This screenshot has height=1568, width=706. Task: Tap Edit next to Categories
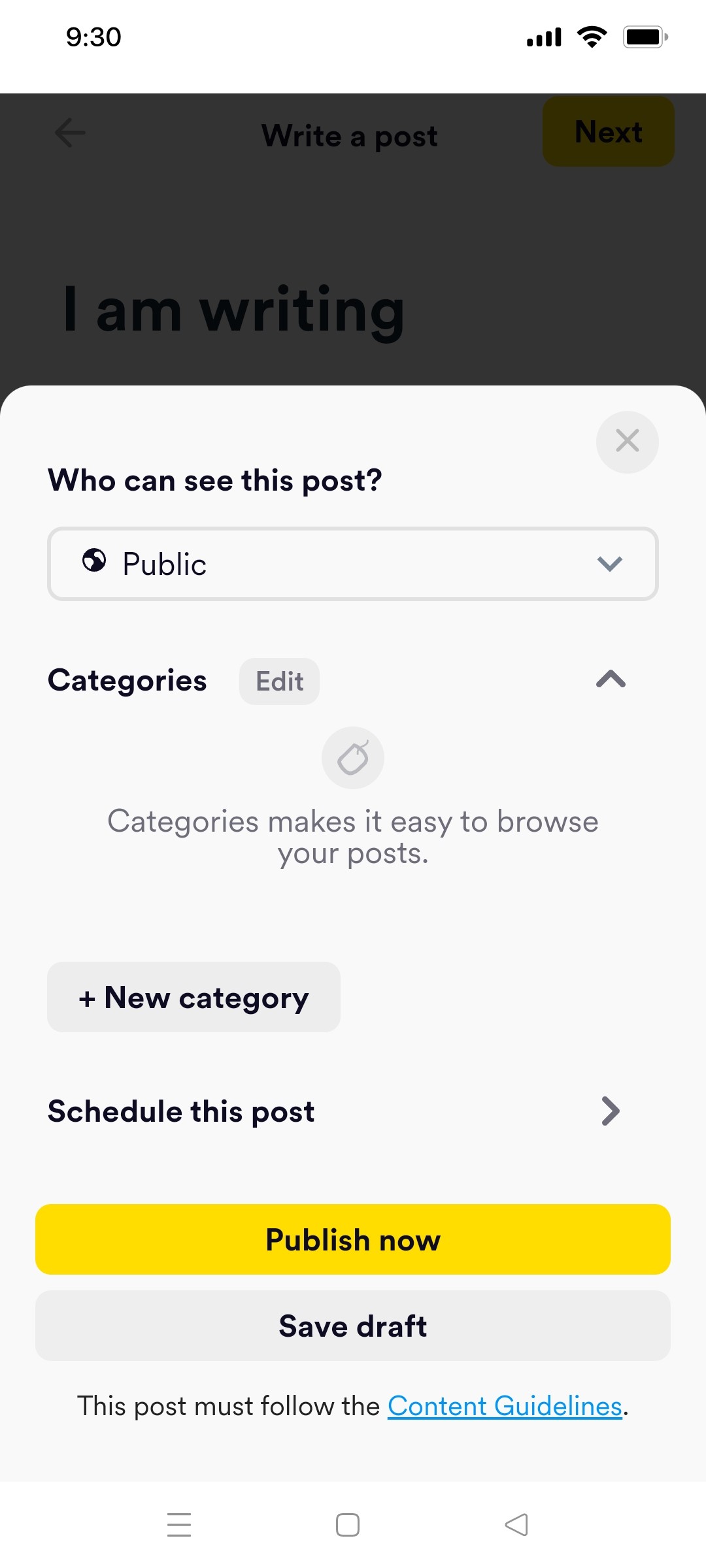click(278, 681)
